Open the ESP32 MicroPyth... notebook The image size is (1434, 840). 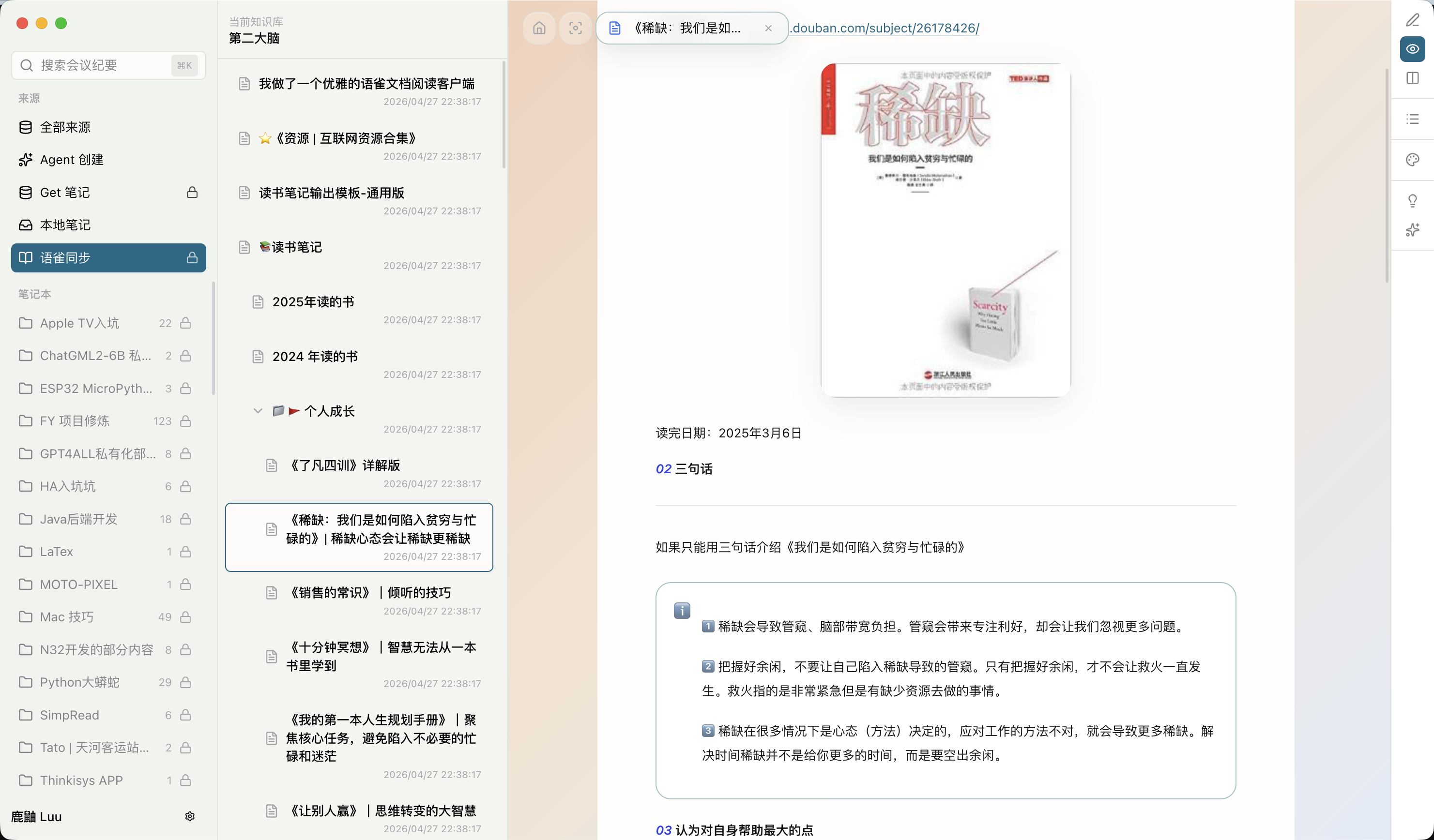tap(105, 389)
